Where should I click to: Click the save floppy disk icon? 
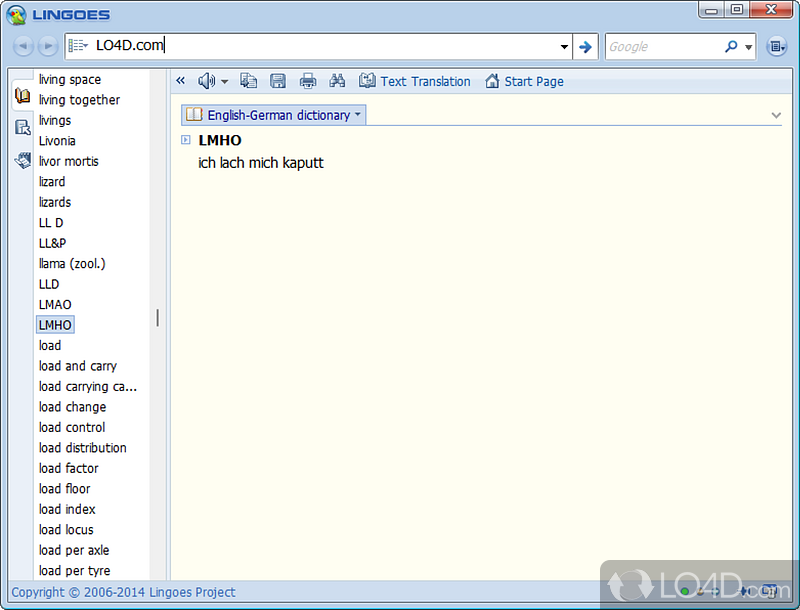[278, 81]
